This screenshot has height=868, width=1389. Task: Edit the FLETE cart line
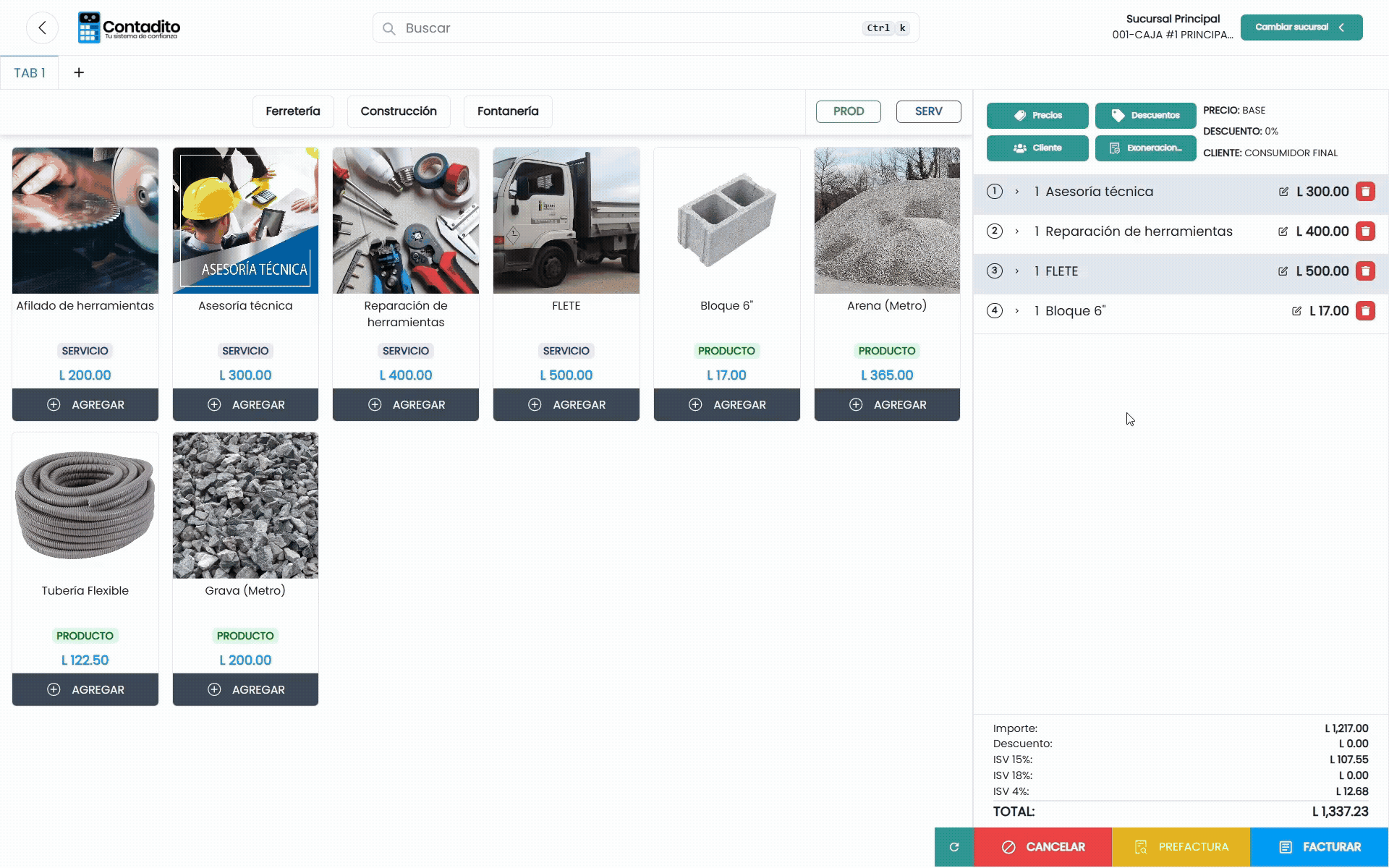[1283, 271]
